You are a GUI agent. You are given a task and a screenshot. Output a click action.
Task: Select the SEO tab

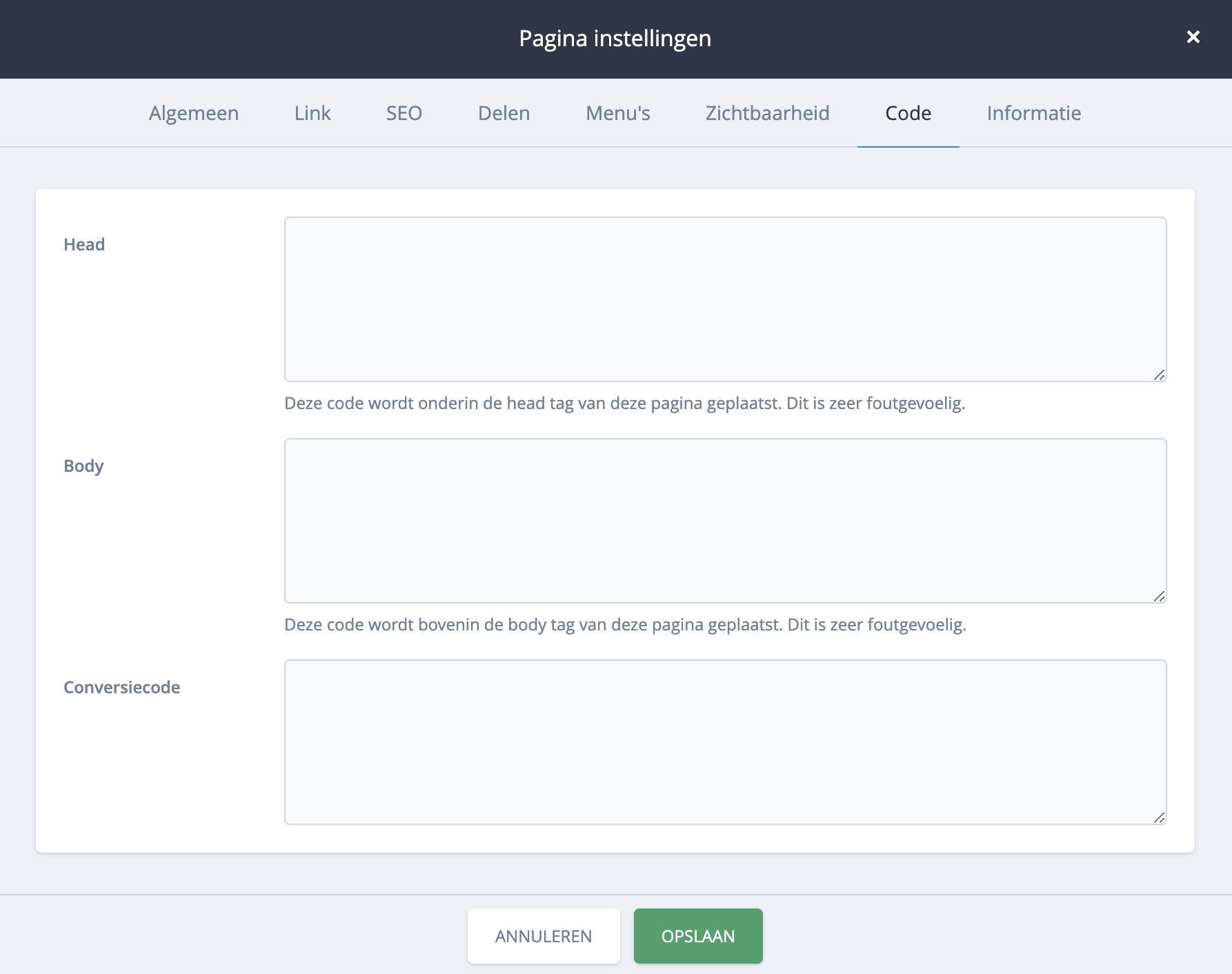pos(404,113)
